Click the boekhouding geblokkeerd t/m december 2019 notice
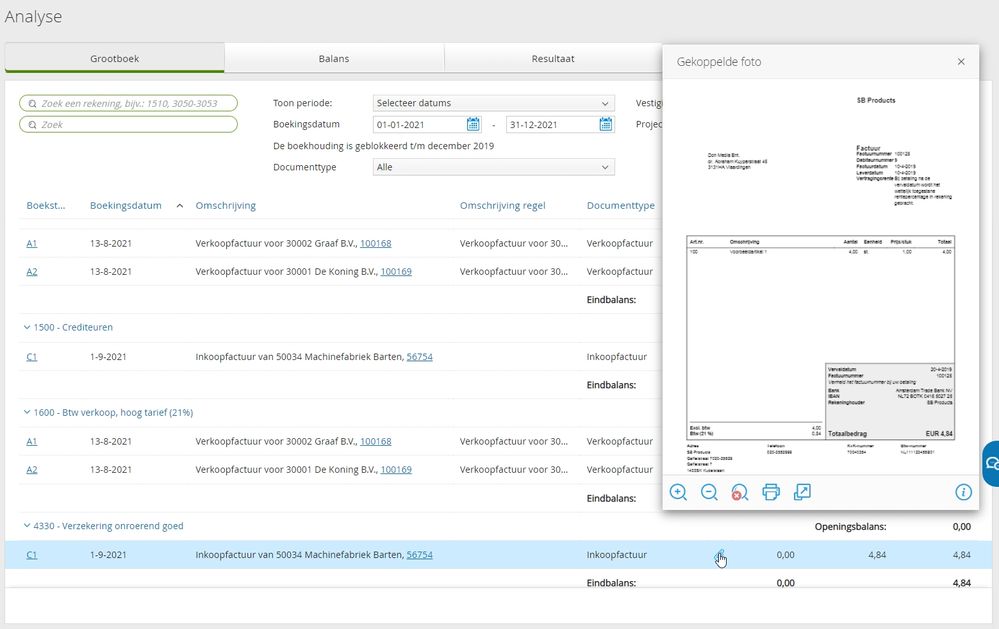 pyautogui.click(x=384, y=146)
